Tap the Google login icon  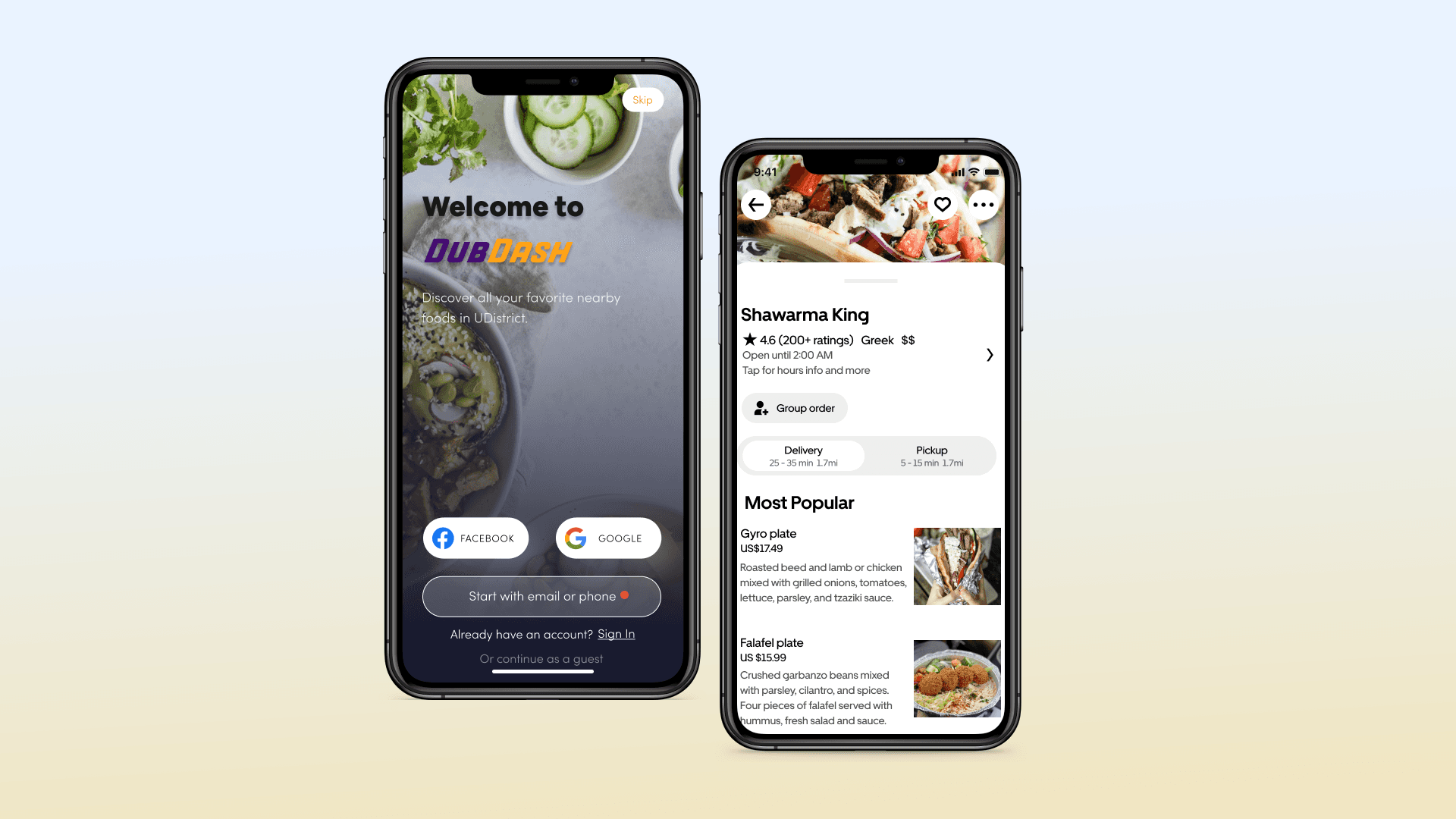click(576, 537)
